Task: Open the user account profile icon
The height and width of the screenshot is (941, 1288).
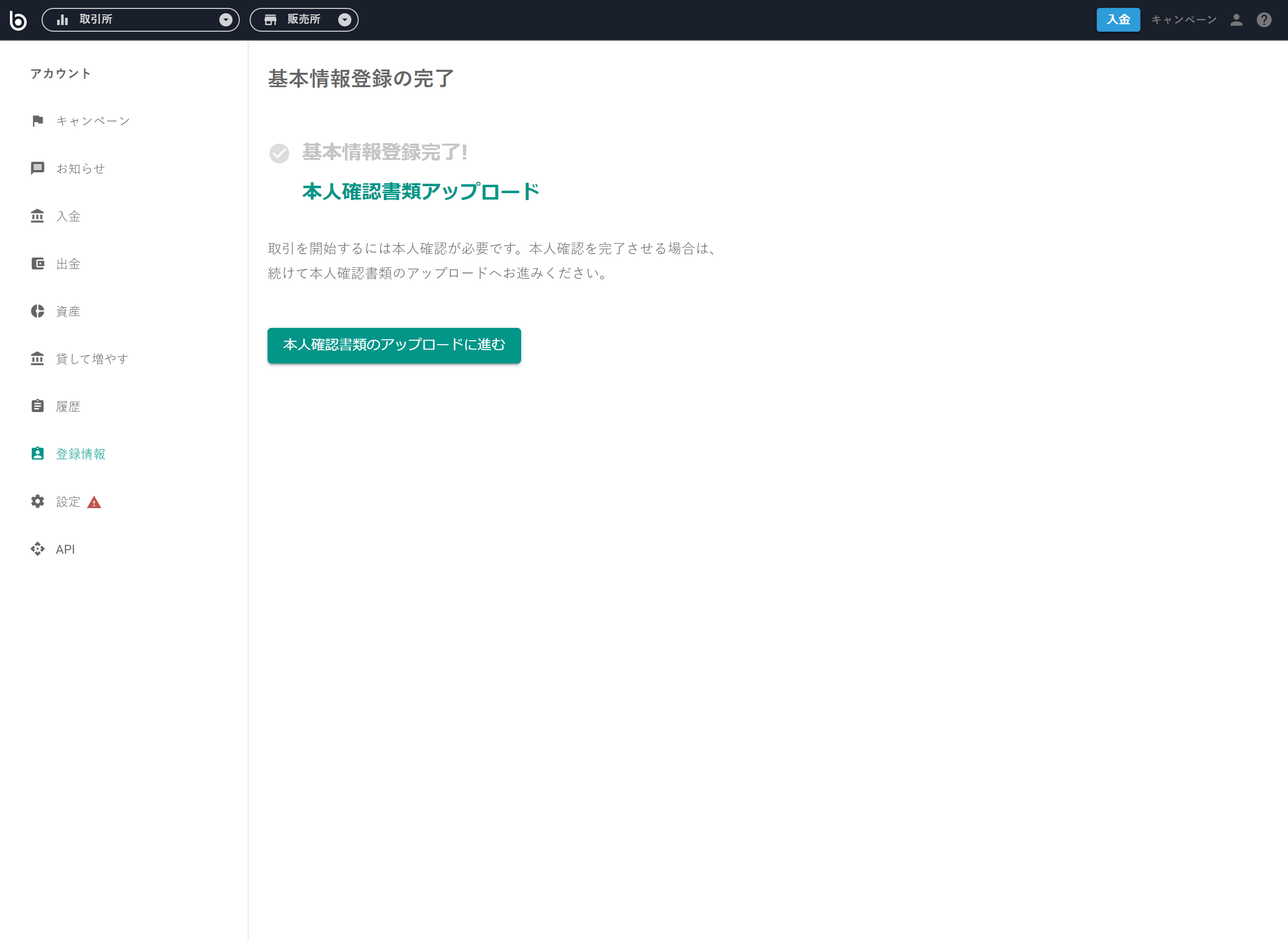Action: coord(1235,20)
